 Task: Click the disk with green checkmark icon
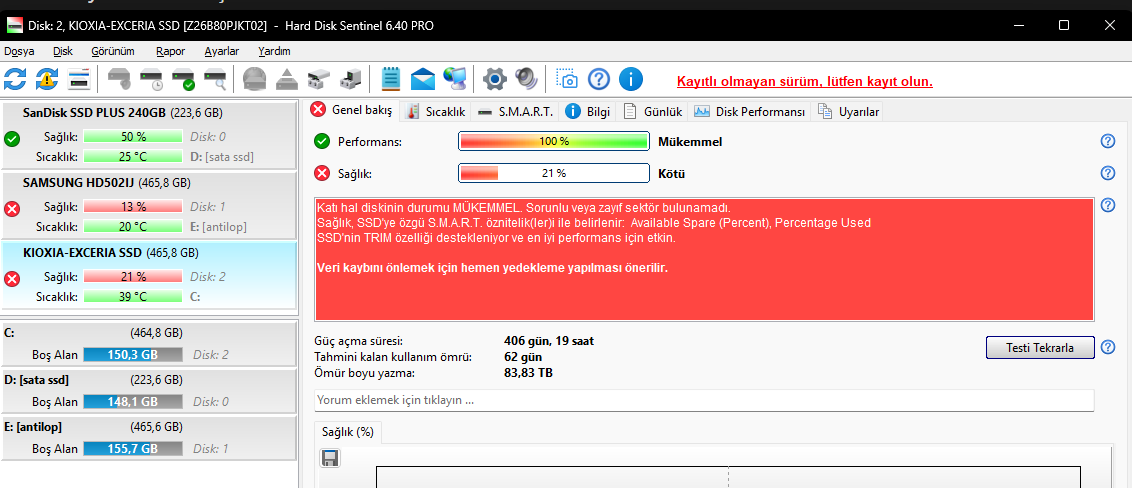[x=183, y=79]
